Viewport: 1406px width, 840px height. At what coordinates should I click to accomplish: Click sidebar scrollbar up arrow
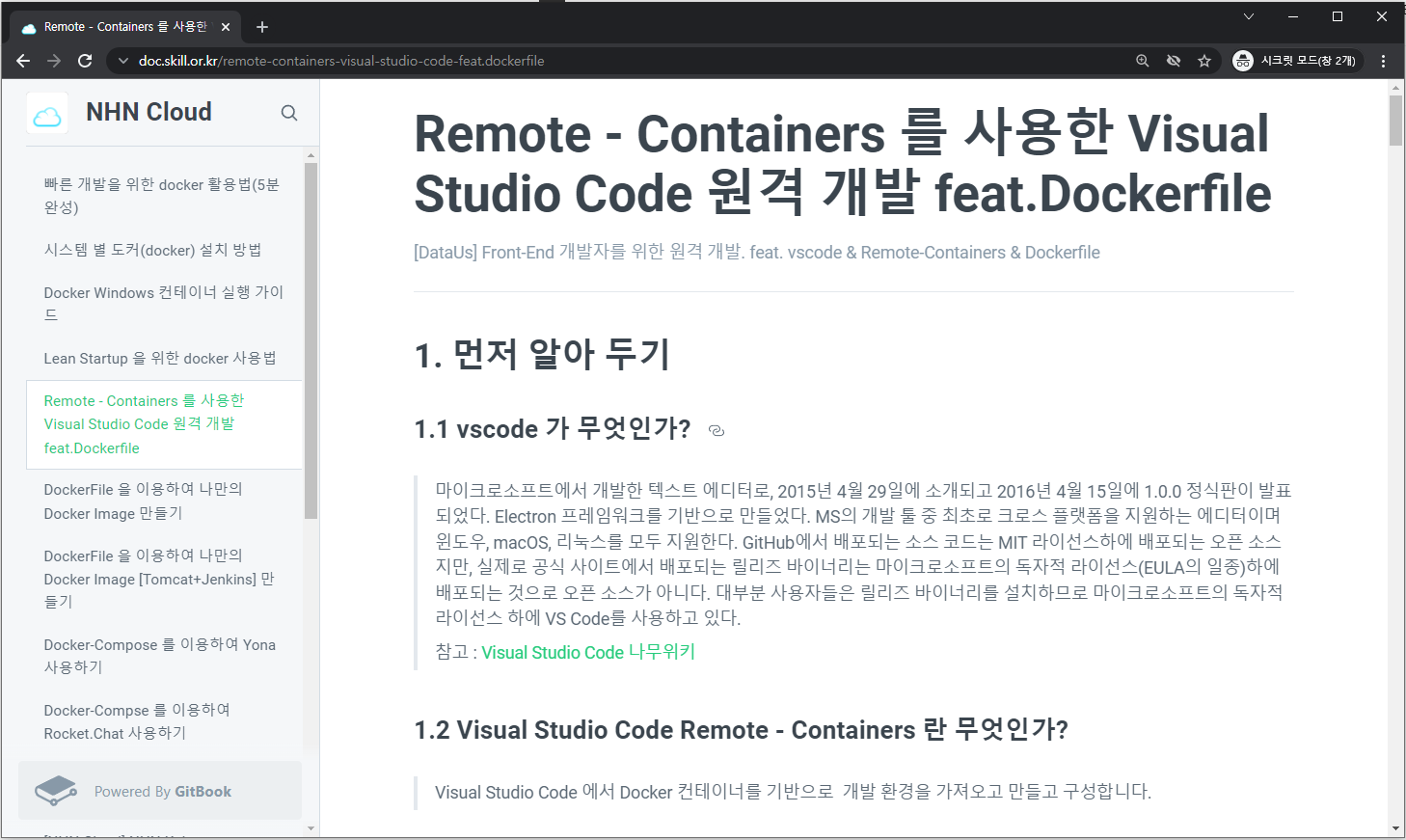(x=311, y=154)
